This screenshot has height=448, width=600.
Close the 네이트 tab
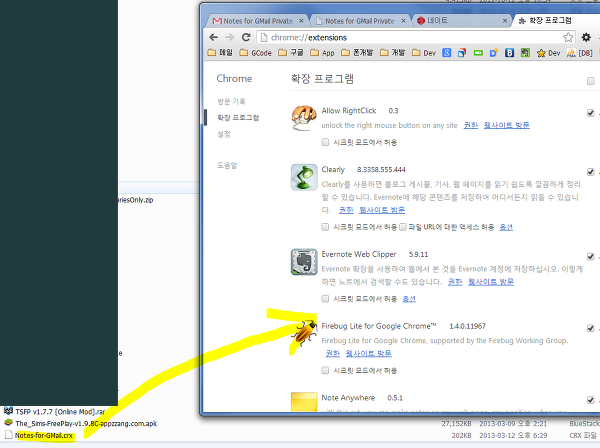click(x=505, y=21)
